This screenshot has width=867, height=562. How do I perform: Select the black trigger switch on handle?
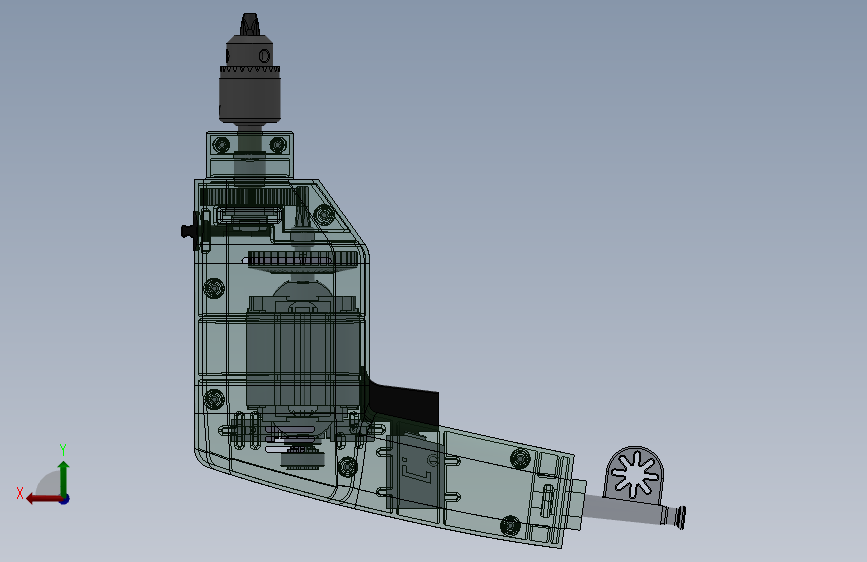pyautogui.click(x=403, y=405)
